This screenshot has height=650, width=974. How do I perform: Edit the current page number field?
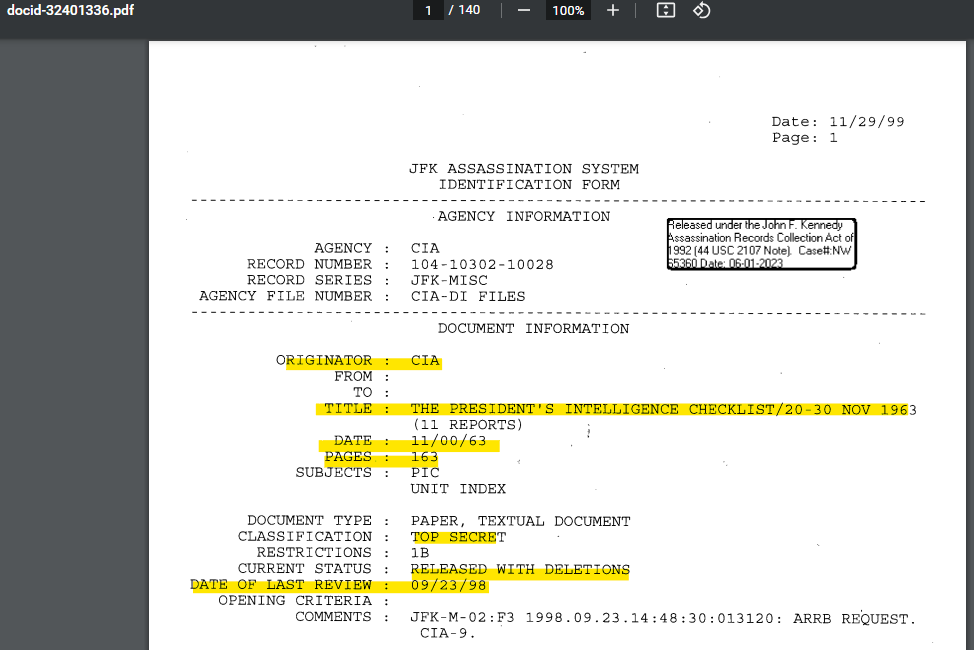click(x=428, y=11)
